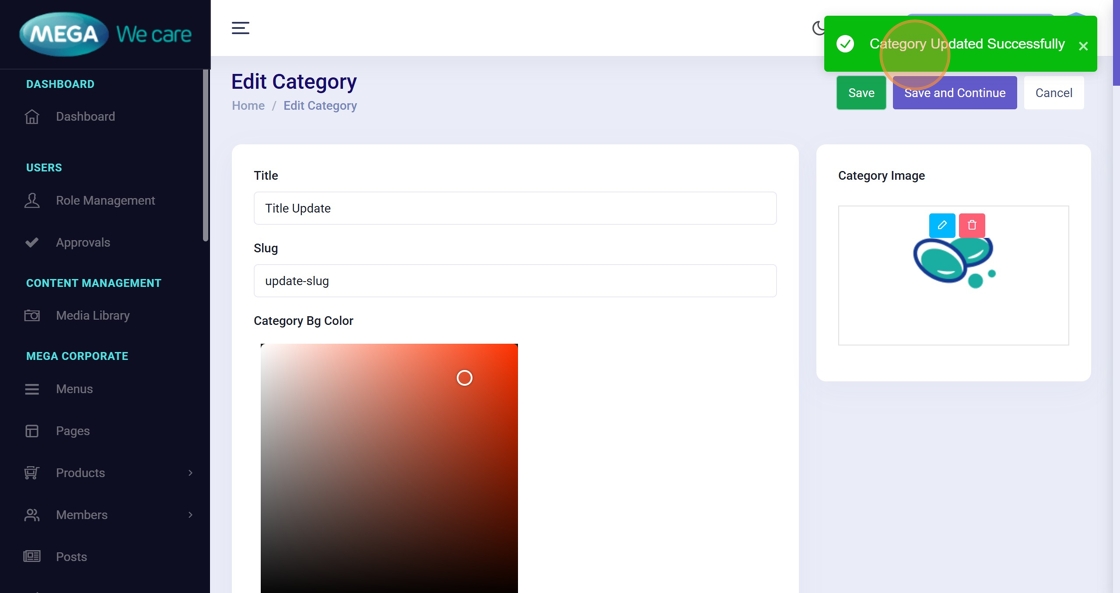The image size is (1120, 593).
Task: Click the Products cart icon
Action: [x=32, y=473]
